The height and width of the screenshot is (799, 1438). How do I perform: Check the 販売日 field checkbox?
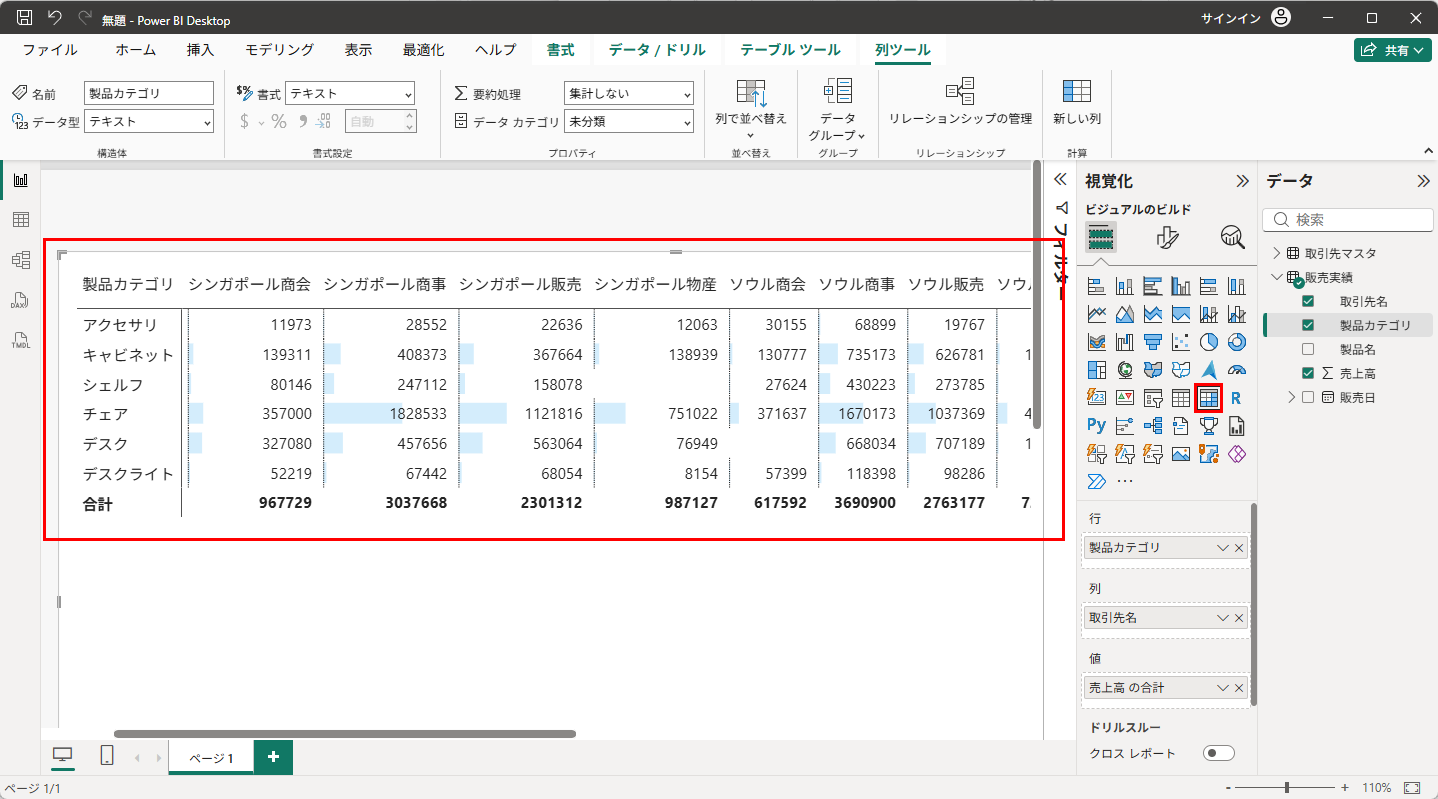[x=1308, y=397]
